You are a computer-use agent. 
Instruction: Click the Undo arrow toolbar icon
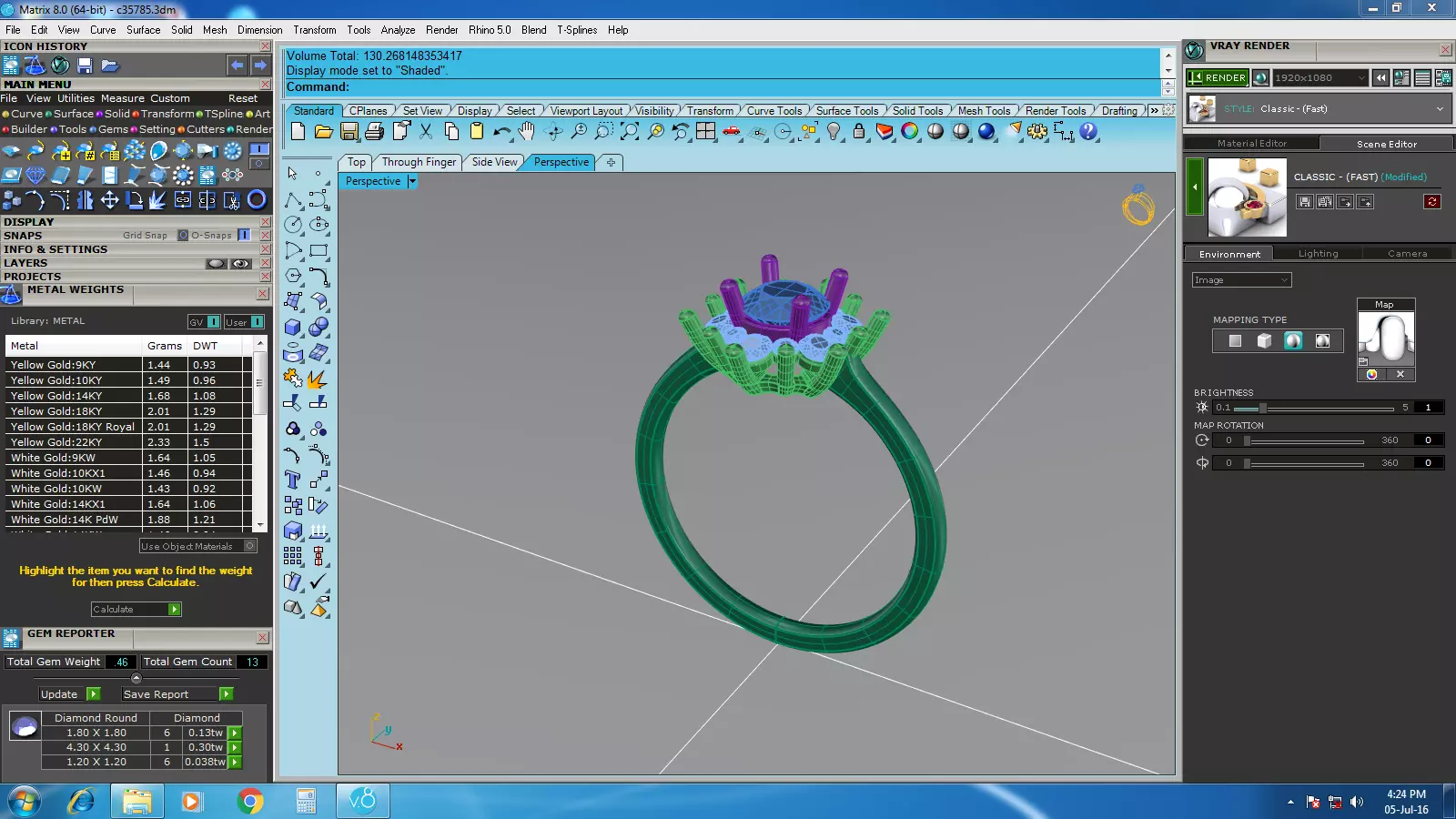coord(501,132)
